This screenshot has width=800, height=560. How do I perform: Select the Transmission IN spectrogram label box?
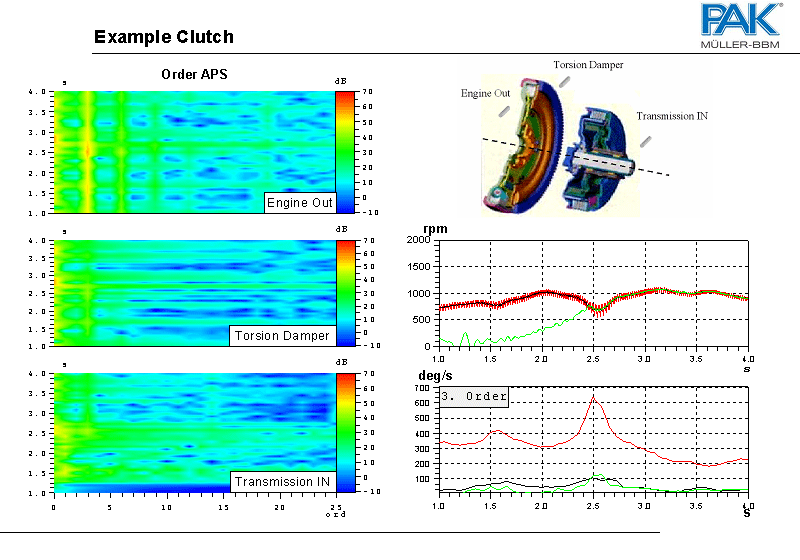281,482
